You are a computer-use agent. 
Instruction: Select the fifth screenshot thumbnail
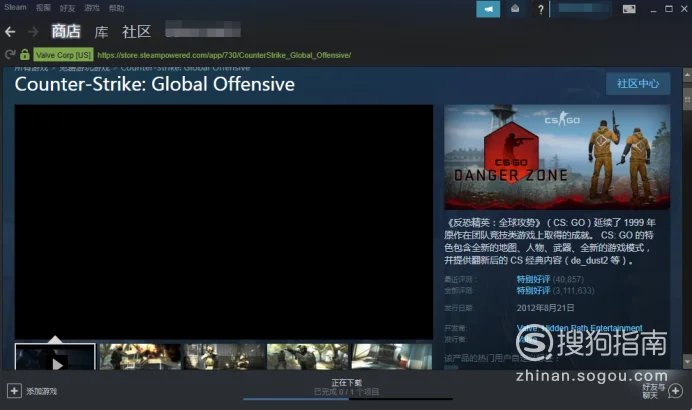tap(392, 357)
